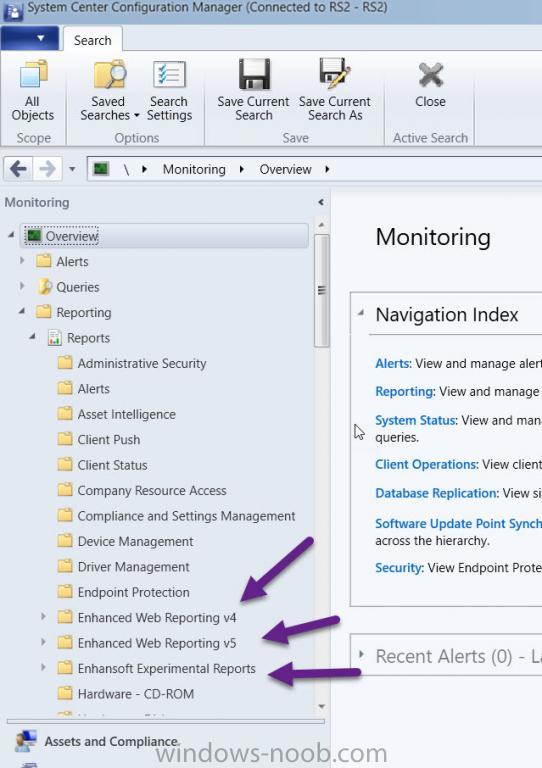
Task: Select Enhanced Web Reporting v4 folder
Action: 147,618
